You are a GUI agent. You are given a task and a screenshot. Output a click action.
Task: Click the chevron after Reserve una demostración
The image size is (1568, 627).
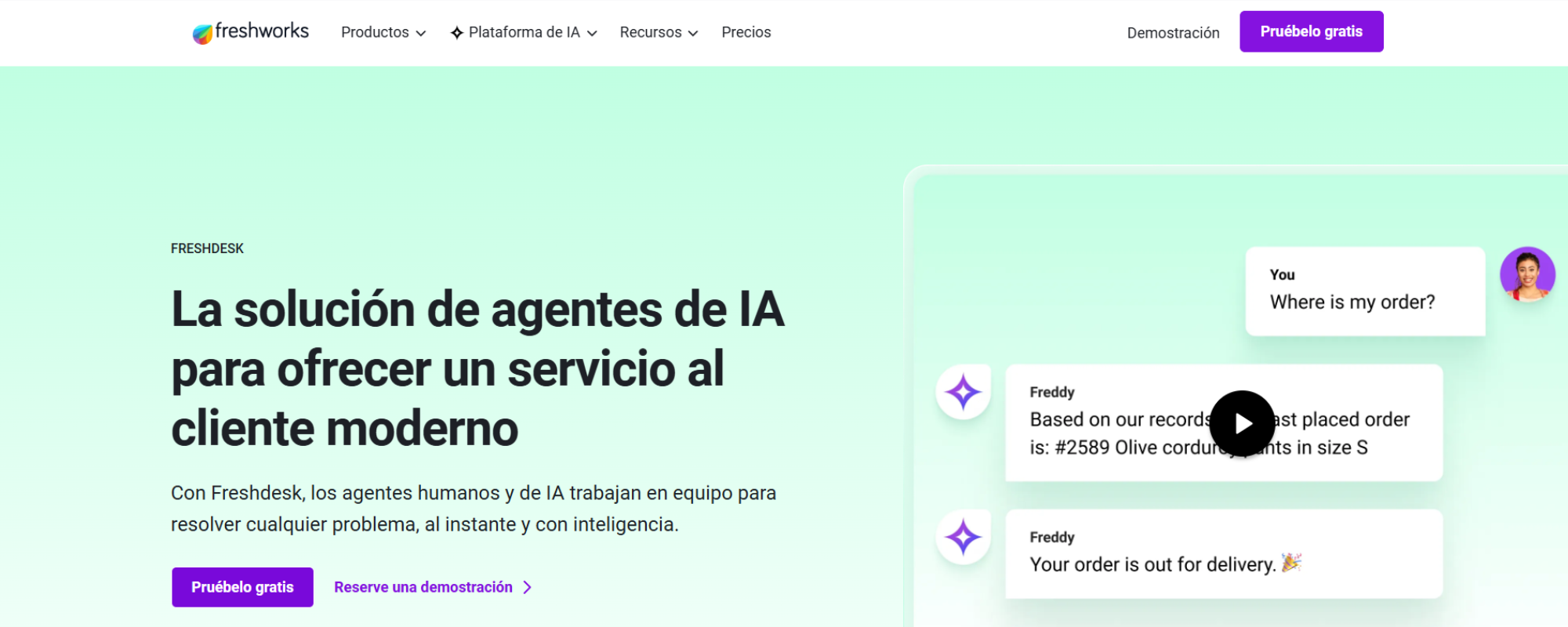527,587
